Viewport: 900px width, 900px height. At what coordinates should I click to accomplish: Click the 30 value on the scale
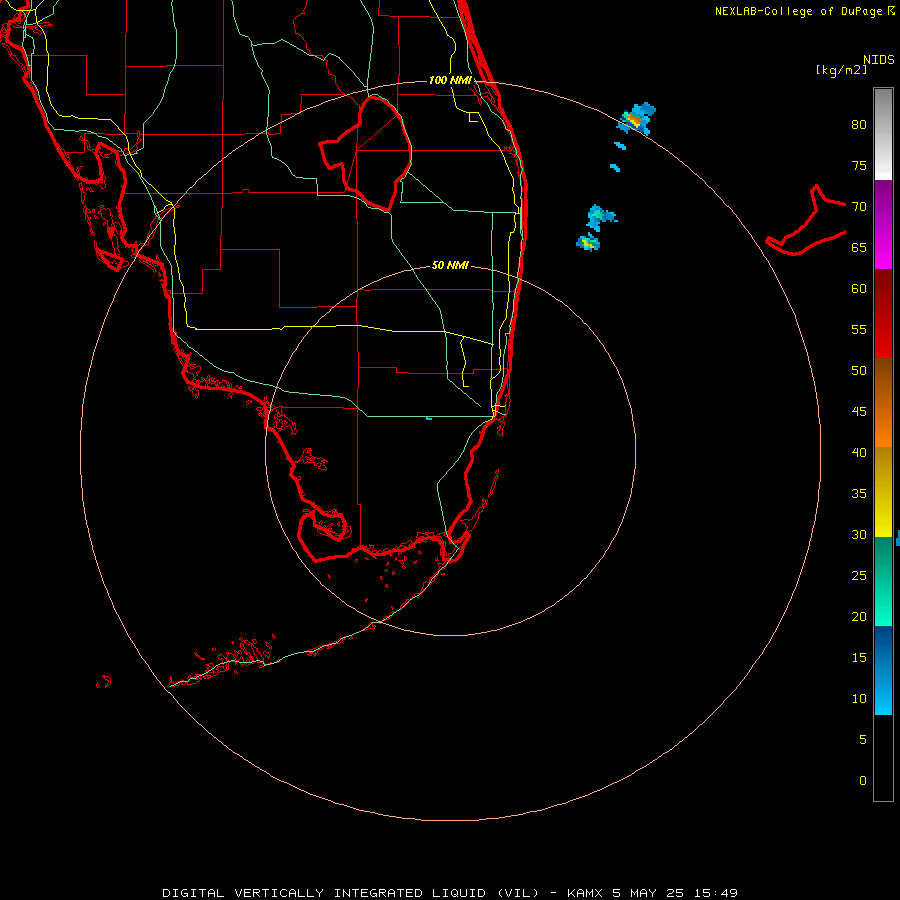click(x=859, y=534)
